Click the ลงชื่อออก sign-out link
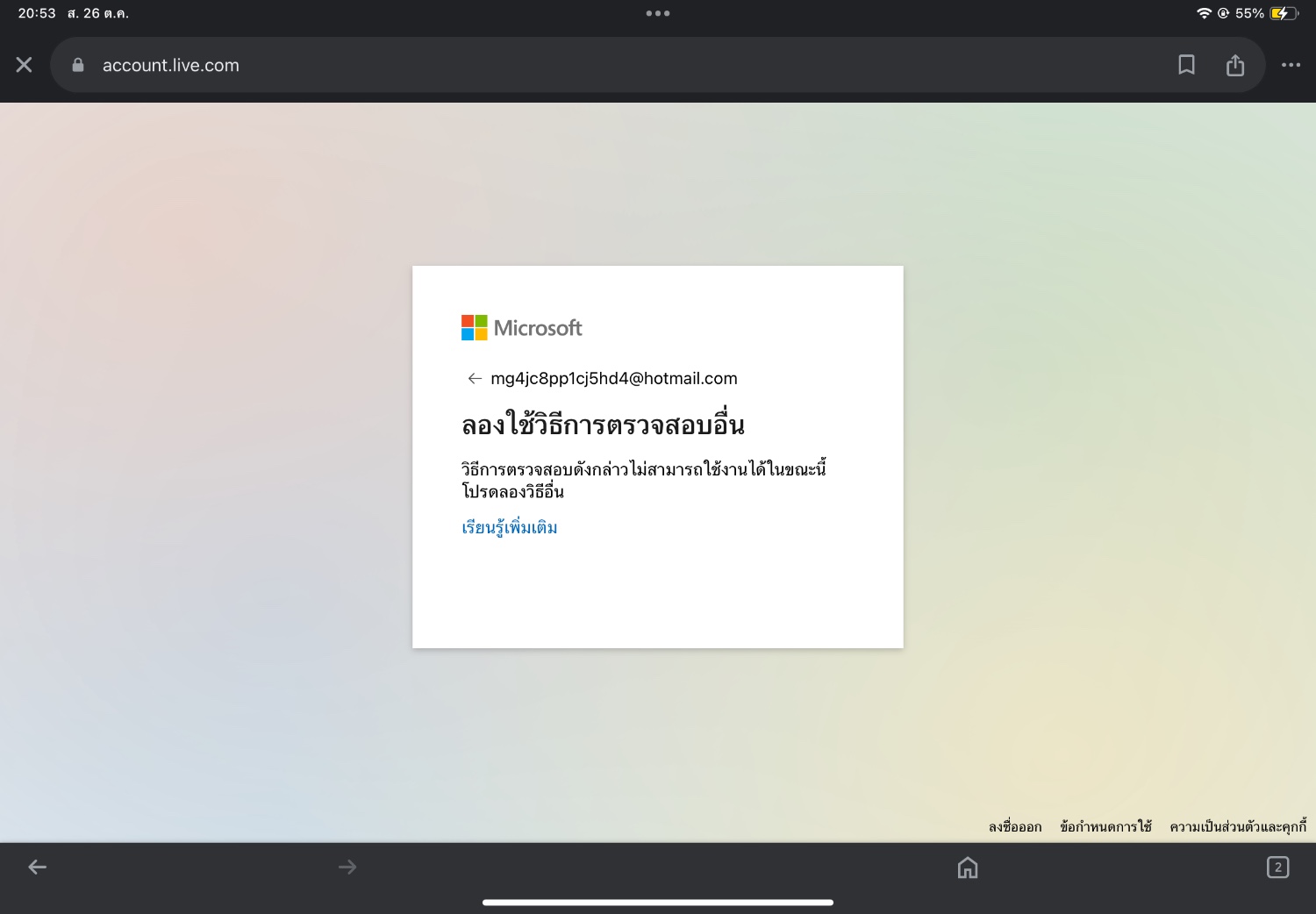 [x=1015, y=826]
